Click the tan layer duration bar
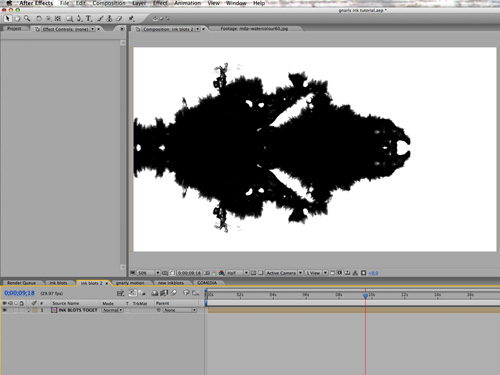This screenshot has width=500, height=375. point(354,310)
